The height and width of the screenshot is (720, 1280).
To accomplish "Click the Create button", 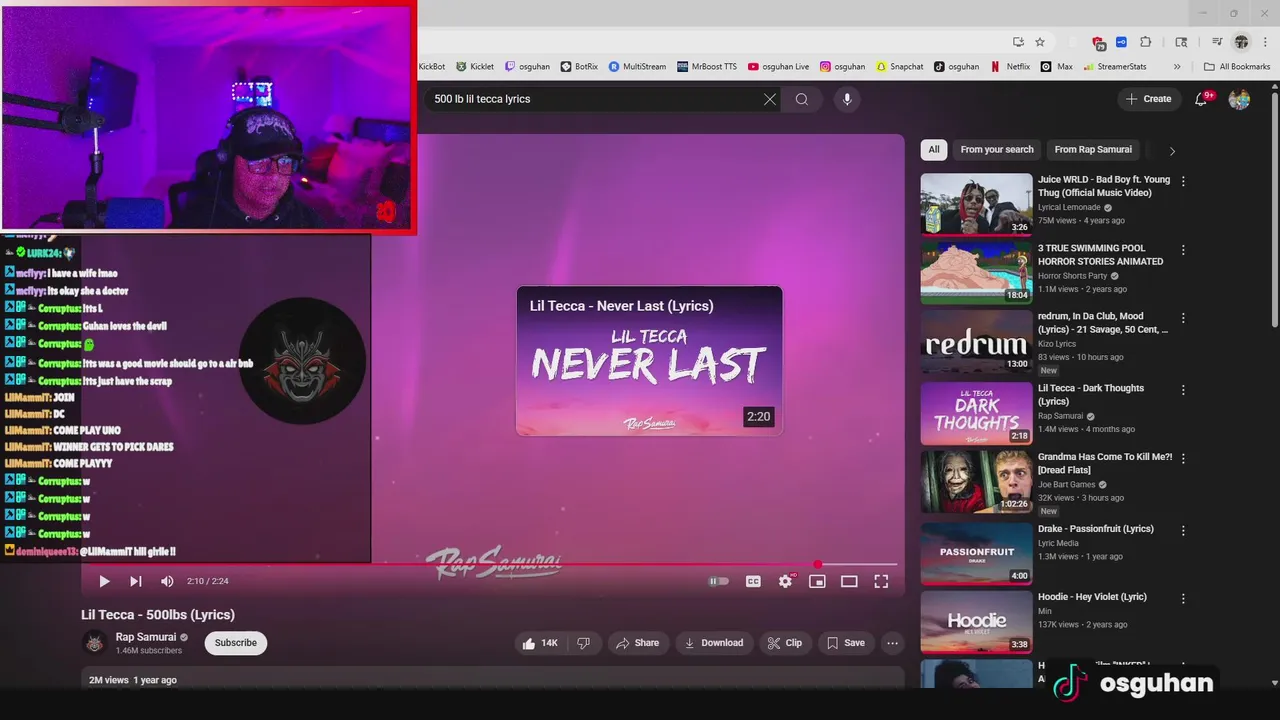I will click(1148, 99).
